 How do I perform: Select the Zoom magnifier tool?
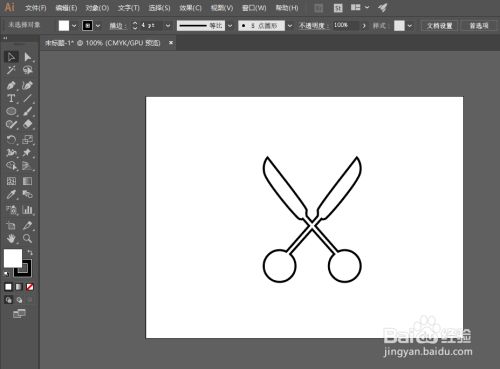(27, 238)
